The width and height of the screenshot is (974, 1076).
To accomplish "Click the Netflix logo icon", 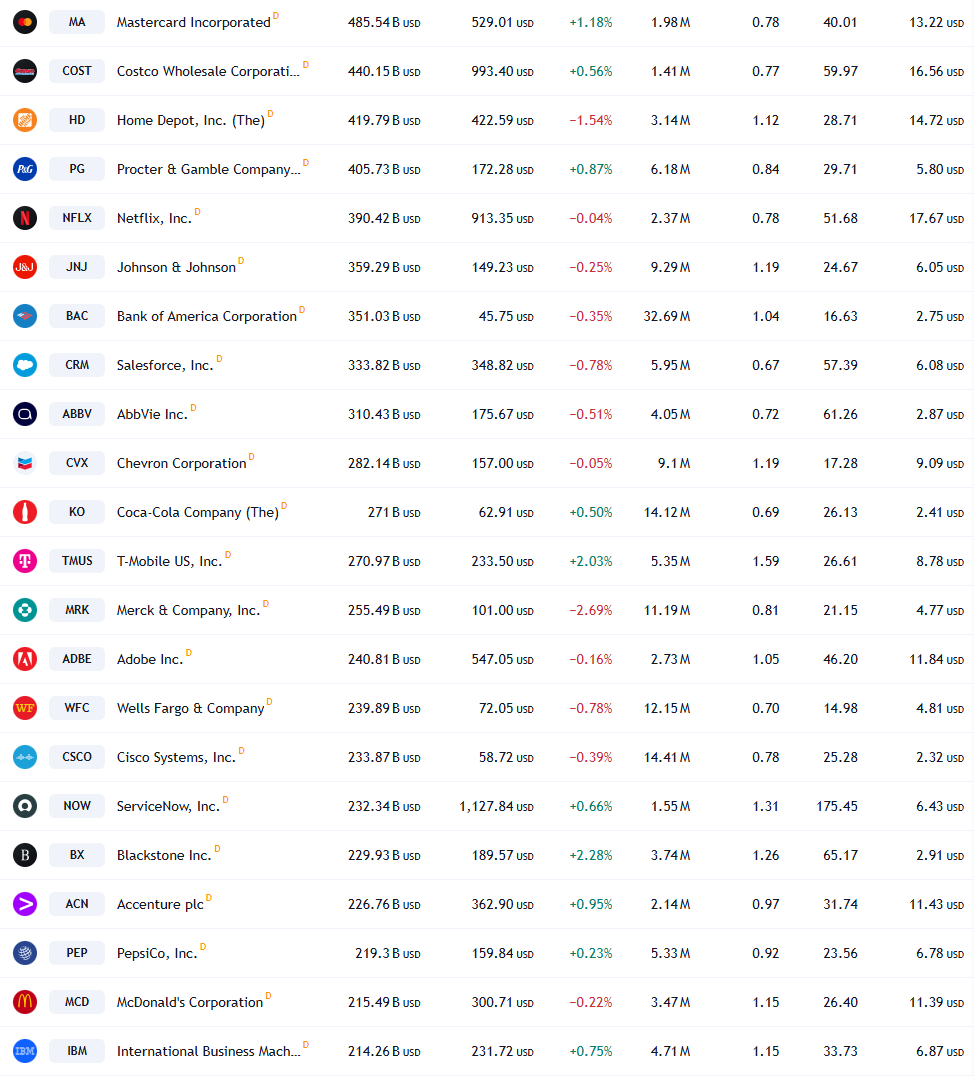I will [x=25, y=218].
